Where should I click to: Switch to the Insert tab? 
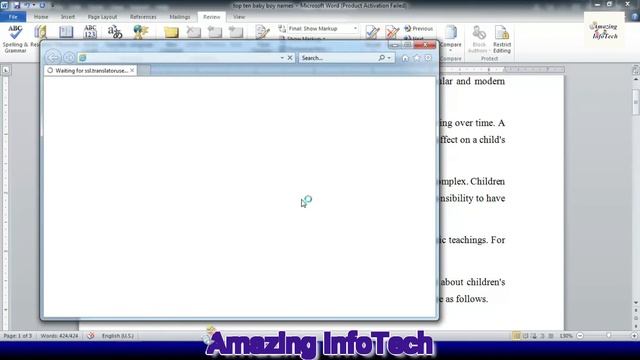68,17
